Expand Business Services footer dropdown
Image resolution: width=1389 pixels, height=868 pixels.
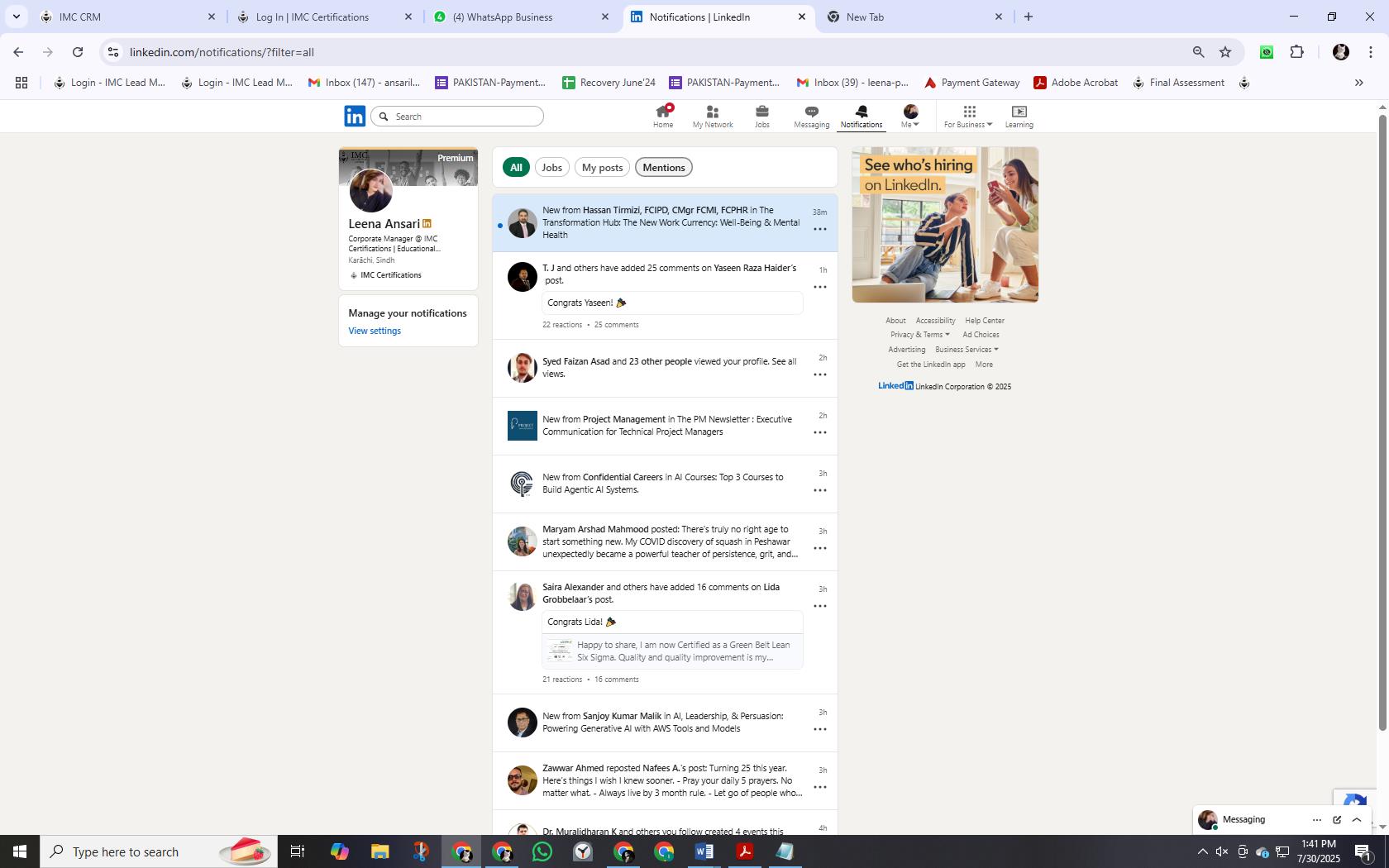tap(967, 350)
